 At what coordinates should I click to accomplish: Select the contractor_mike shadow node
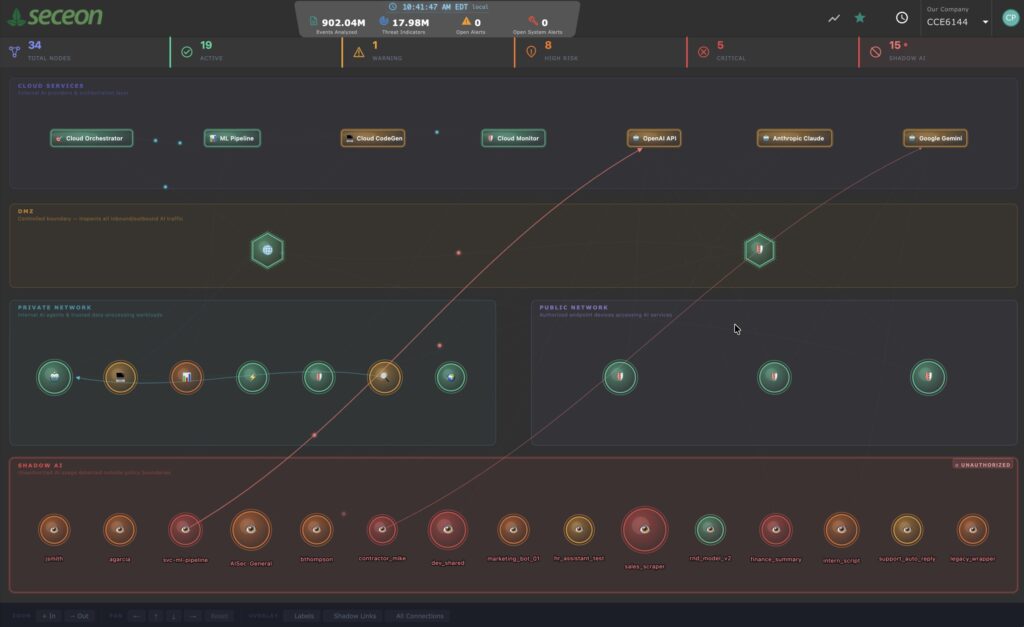pos(382,530)
